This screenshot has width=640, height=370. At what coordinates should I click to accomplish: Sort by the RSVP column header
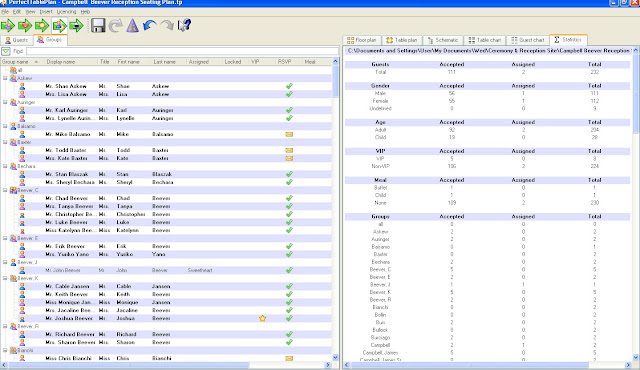click(288, 62)
